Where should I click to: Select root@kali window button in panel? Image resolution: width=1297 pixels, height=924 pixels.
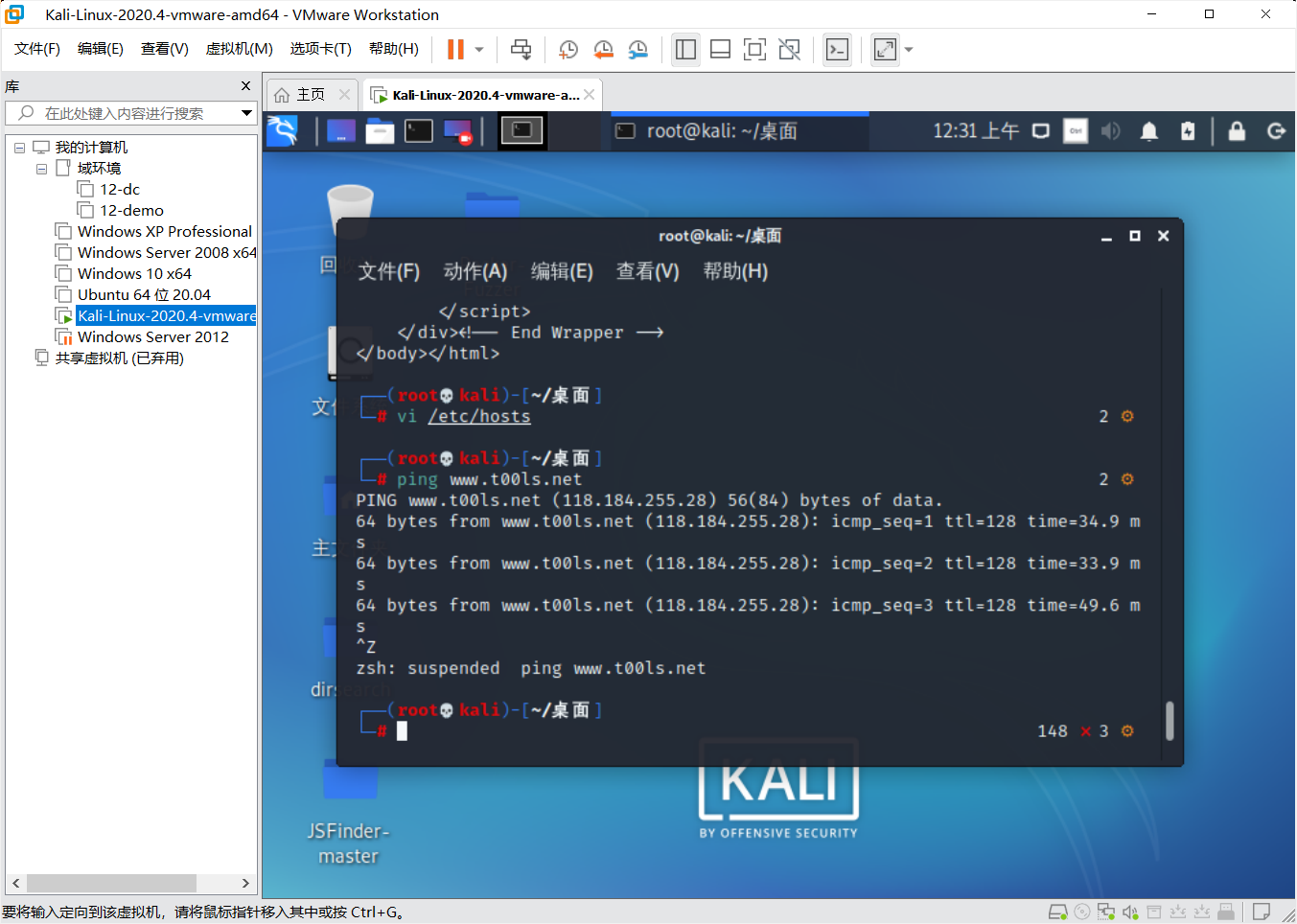click(x=740, y=130)
